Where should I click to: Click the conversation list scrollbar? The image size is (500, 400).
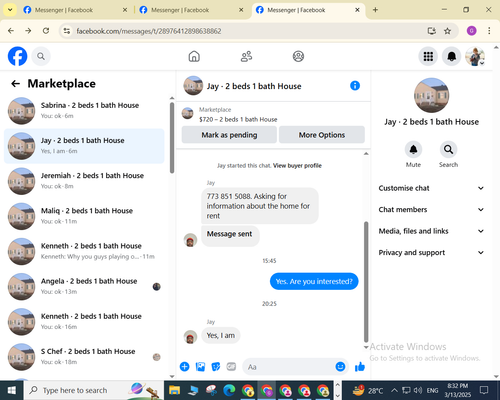pos(172,137)
